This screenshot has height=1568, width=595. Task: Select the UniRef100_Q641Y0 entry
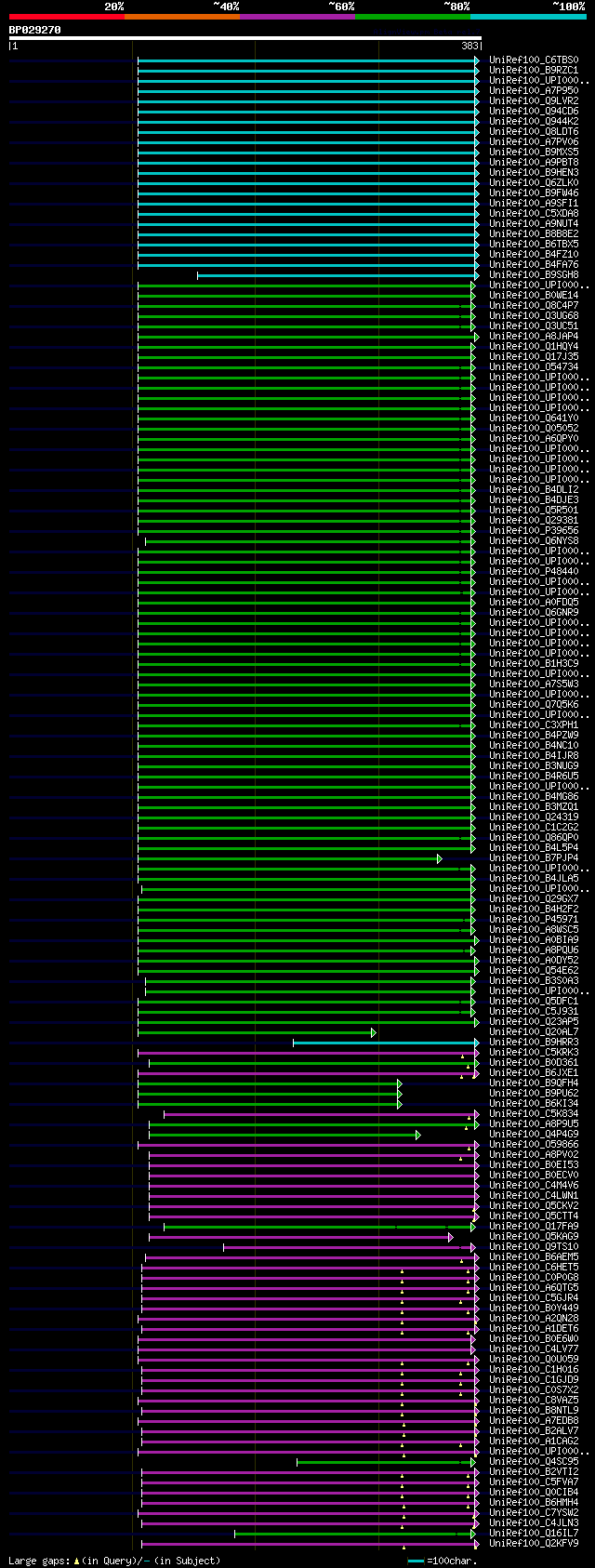[x=534, y=419]
